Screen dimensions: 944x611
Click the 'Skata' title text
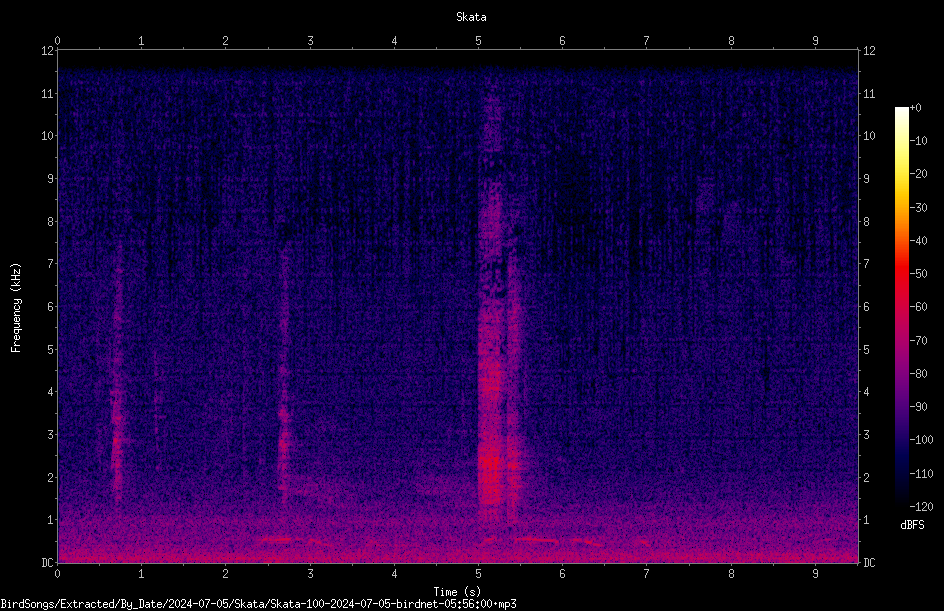(471, 17)
